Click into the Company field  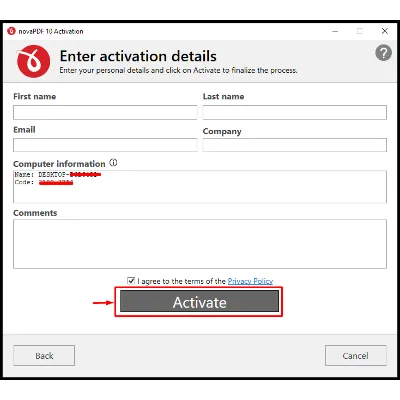coord(295,145)
